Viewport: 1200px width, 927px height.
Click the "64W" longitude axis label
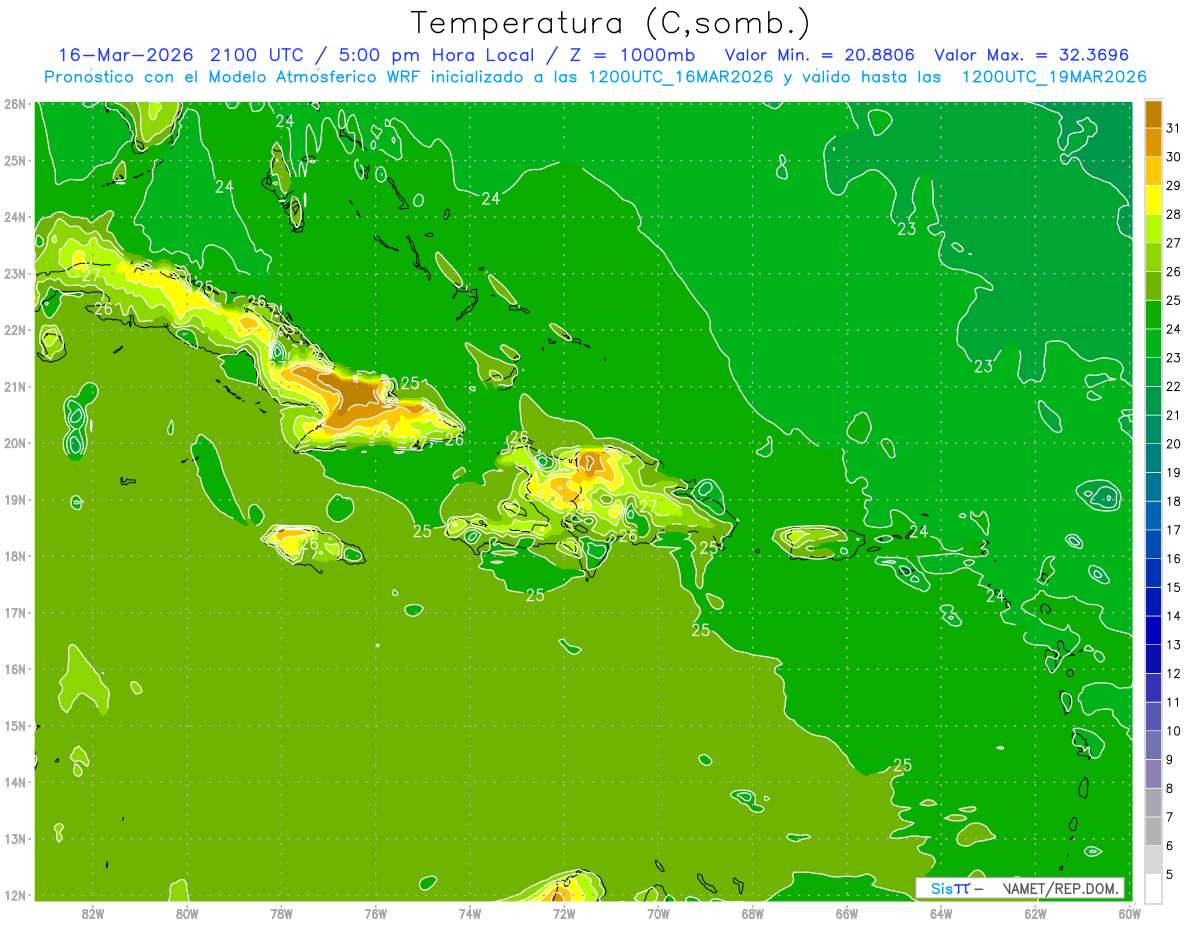click(x=941, y=913)
